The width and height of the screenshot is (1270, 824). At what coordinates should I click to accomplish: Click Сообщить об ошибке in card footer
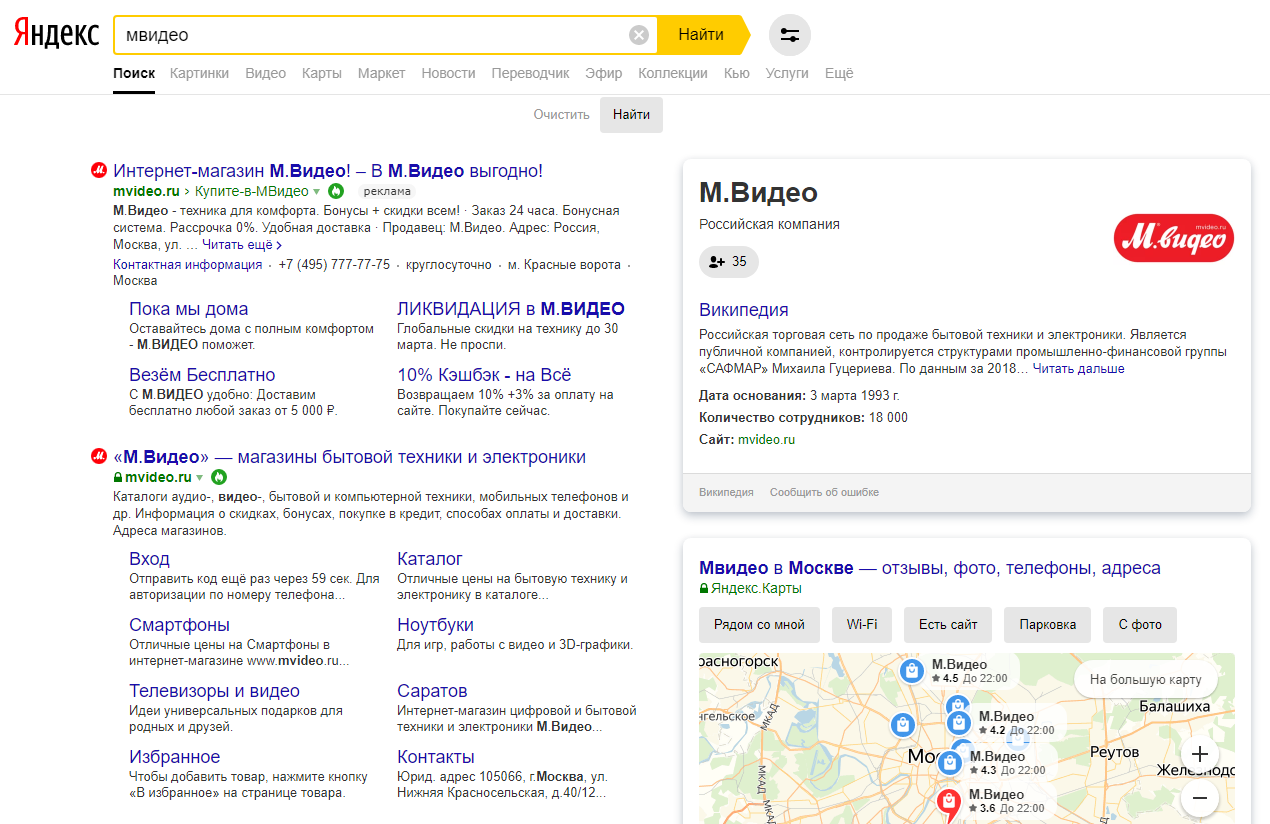[x=824, y=492]
